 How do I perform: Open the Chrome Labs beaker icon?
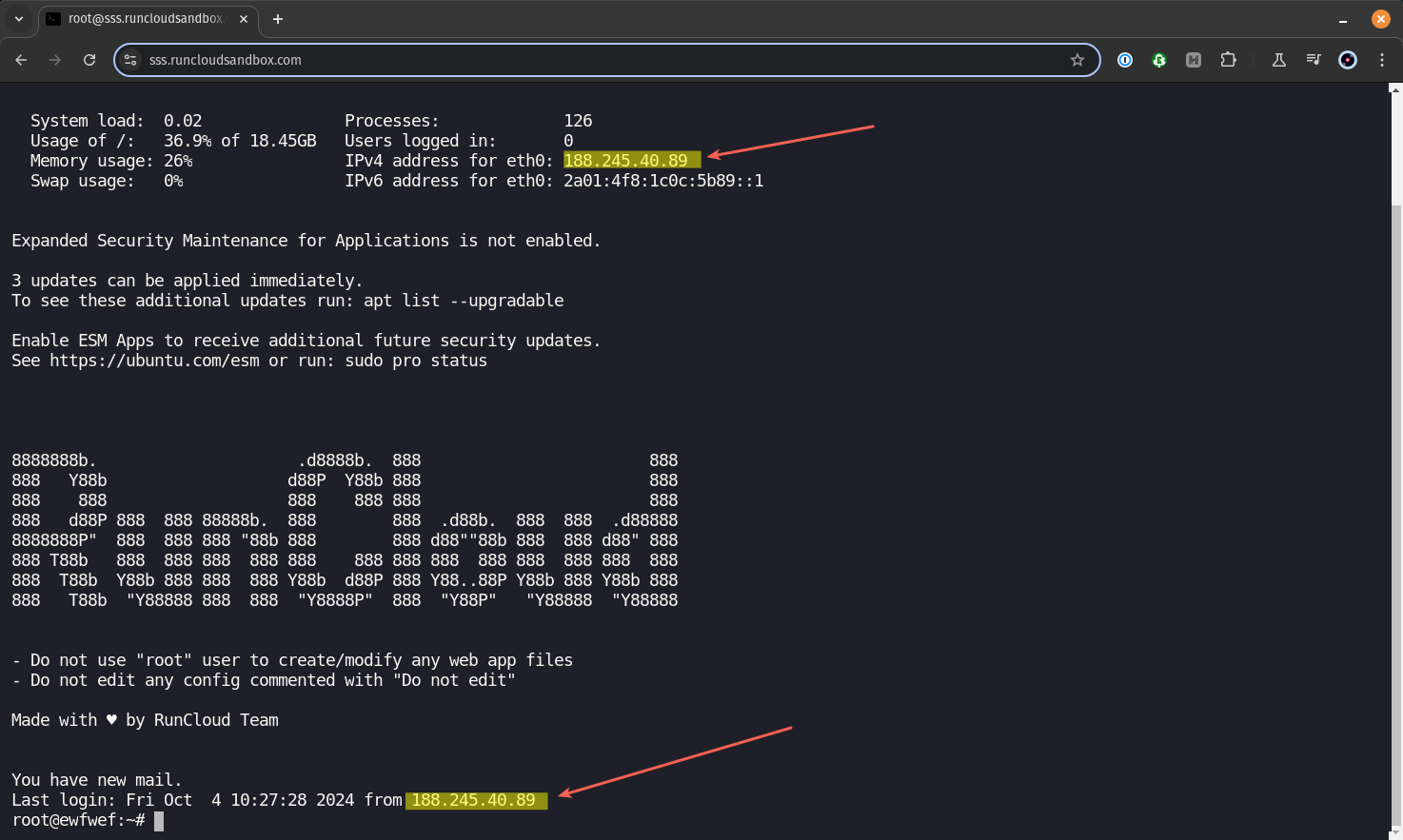click(1278, 60)
